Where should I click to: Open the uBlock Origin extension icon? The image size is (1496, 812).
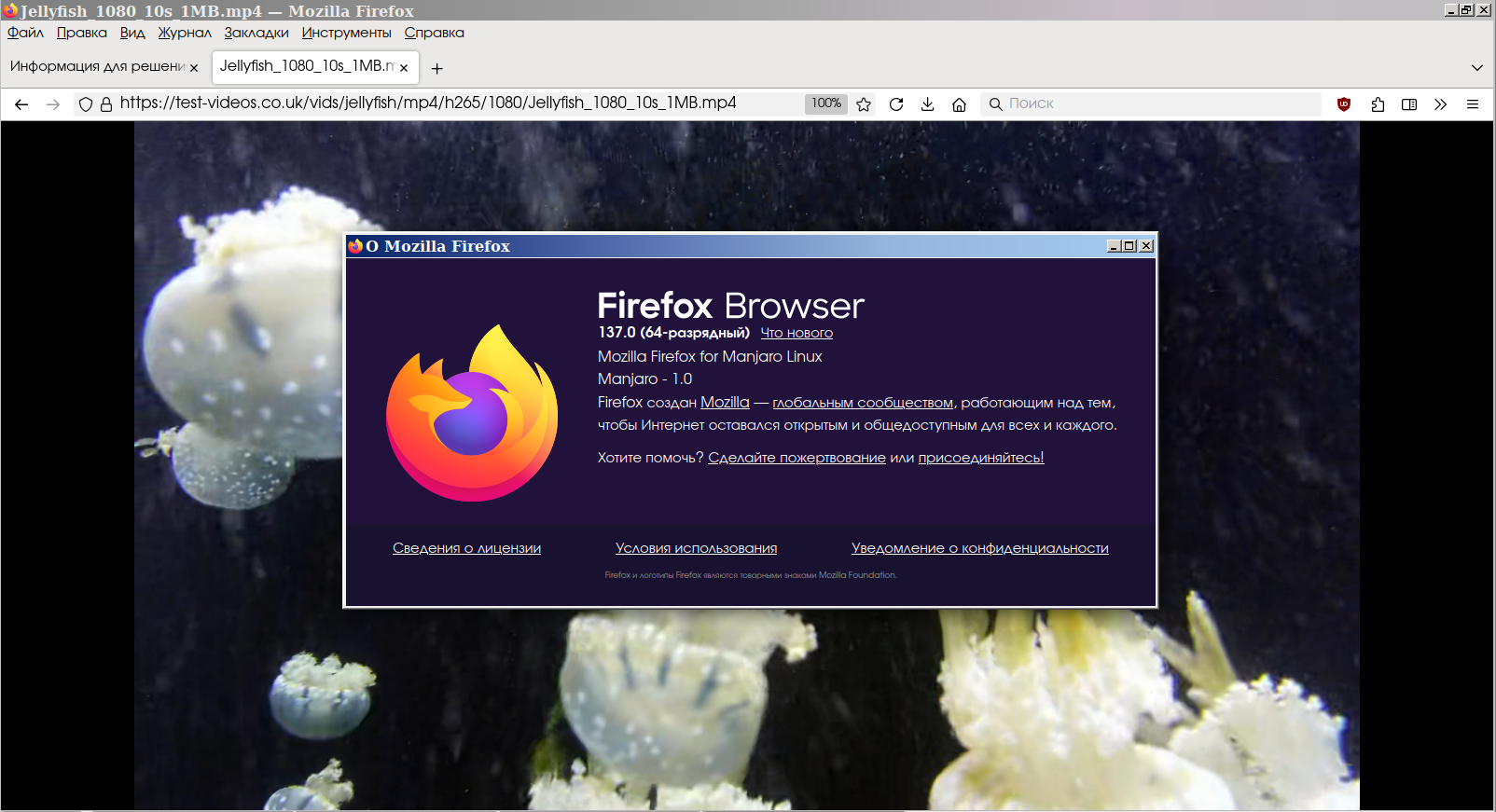pyautogui.click(x=1344, y=104)
